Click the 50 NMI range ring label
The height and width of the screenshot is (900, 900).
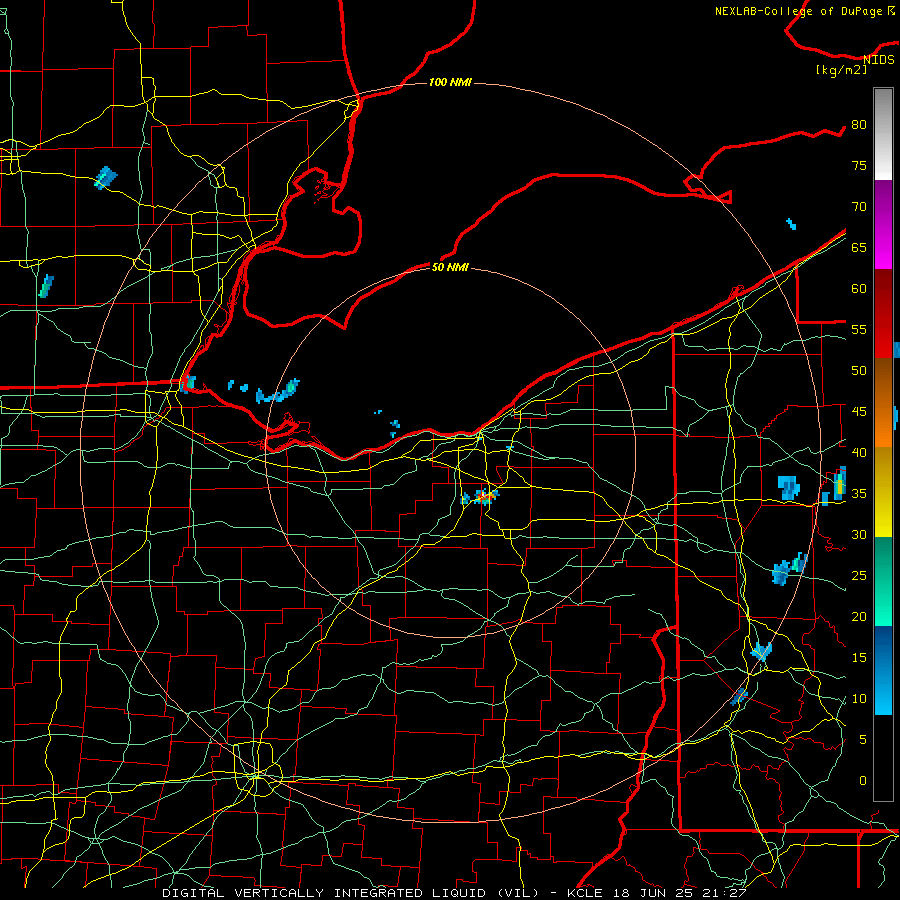point(450,267)
